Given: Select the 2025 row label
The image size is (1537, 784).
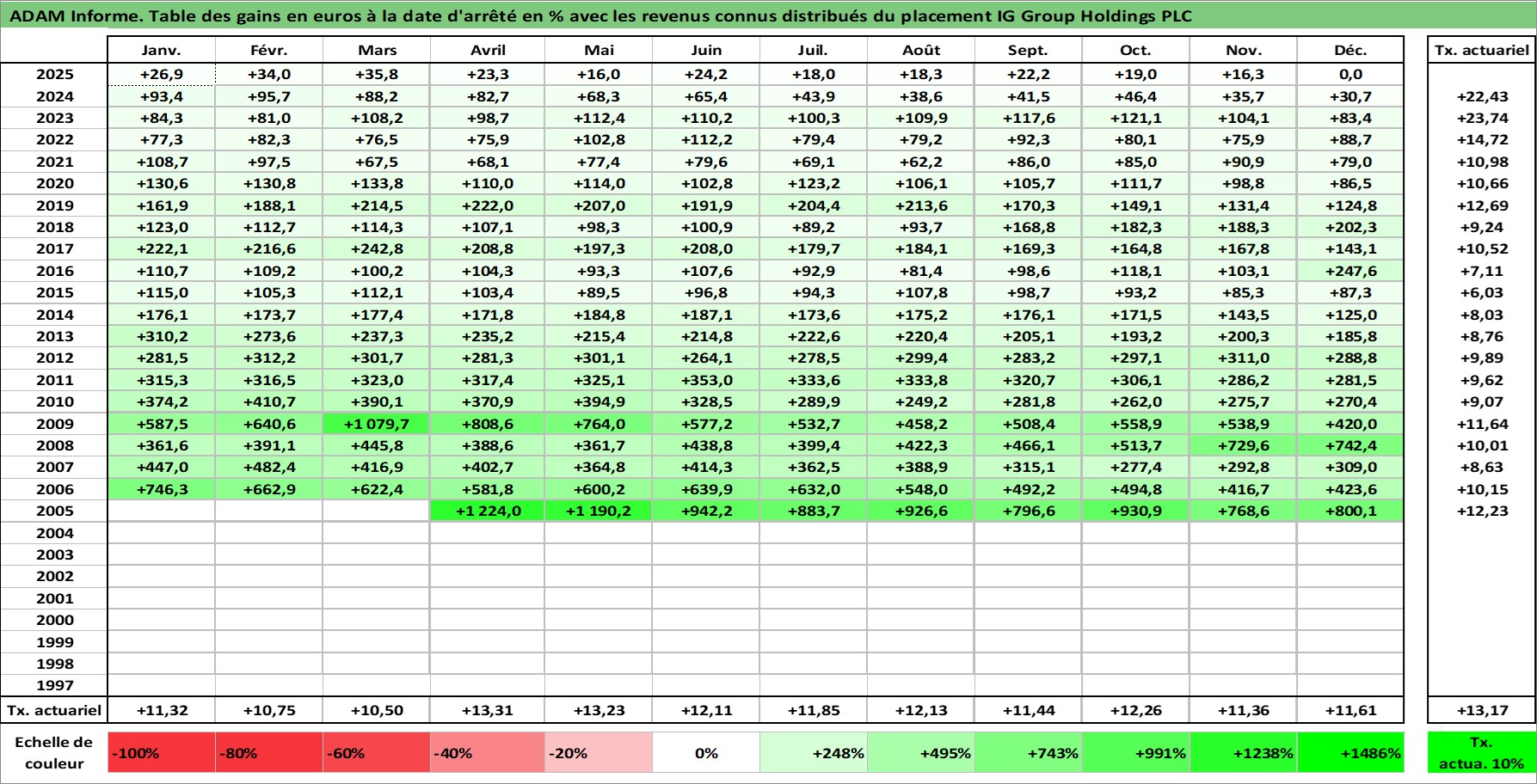Looking at the screenshot, I should [x=54, y=74].
